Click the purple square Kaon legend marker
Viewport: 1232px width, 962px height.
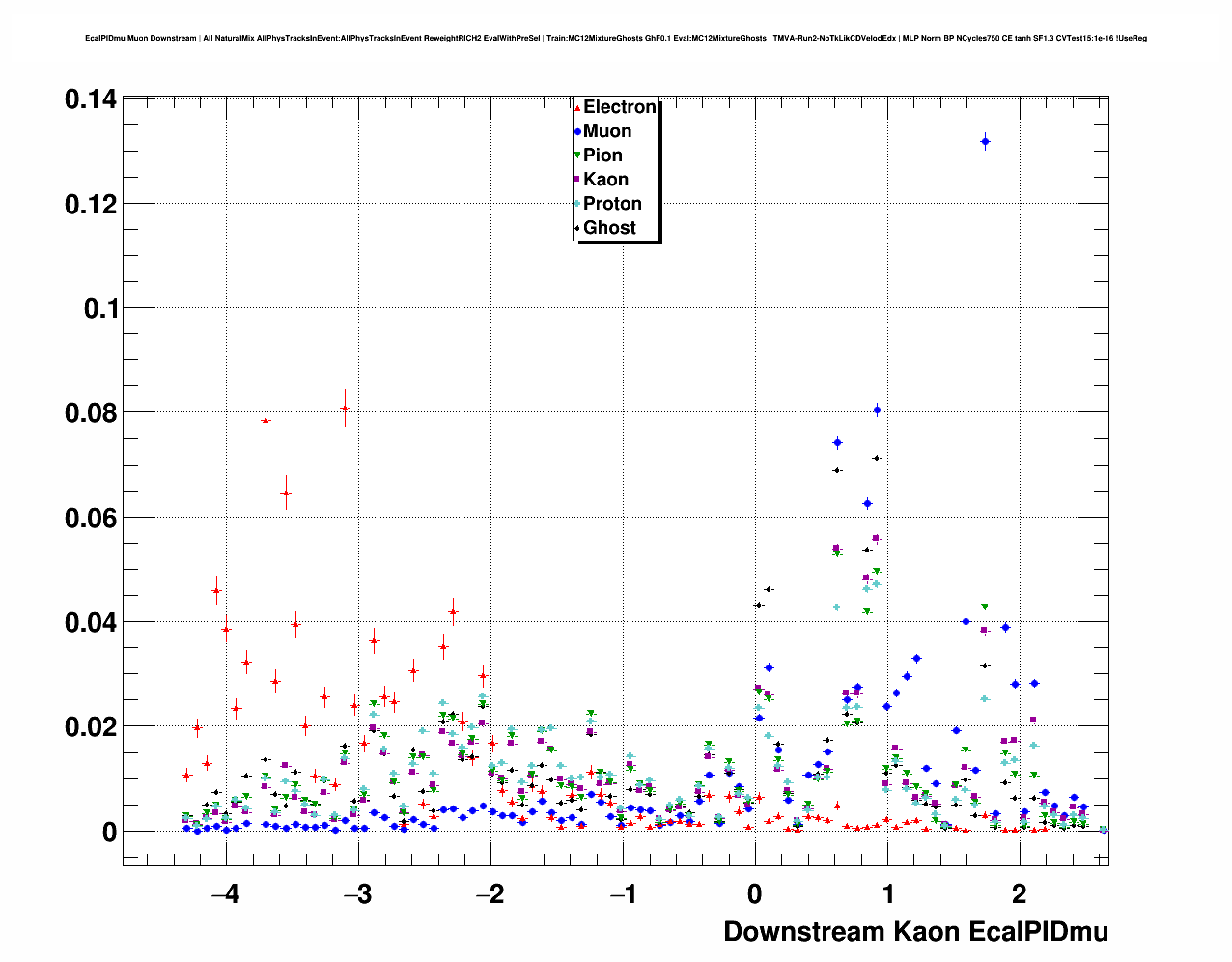point(577,180)
